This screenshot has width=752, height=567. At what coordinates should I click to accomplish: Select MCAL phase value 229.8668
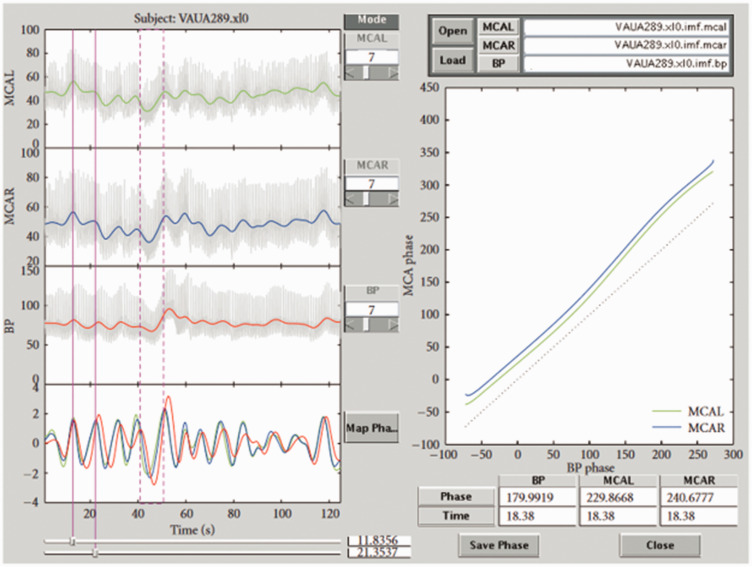(618, 497)
